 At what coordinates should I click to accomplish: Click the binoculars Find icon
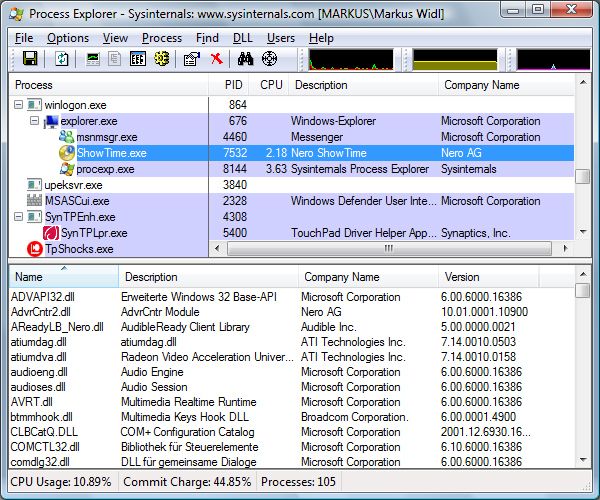[x=245, y=59]
